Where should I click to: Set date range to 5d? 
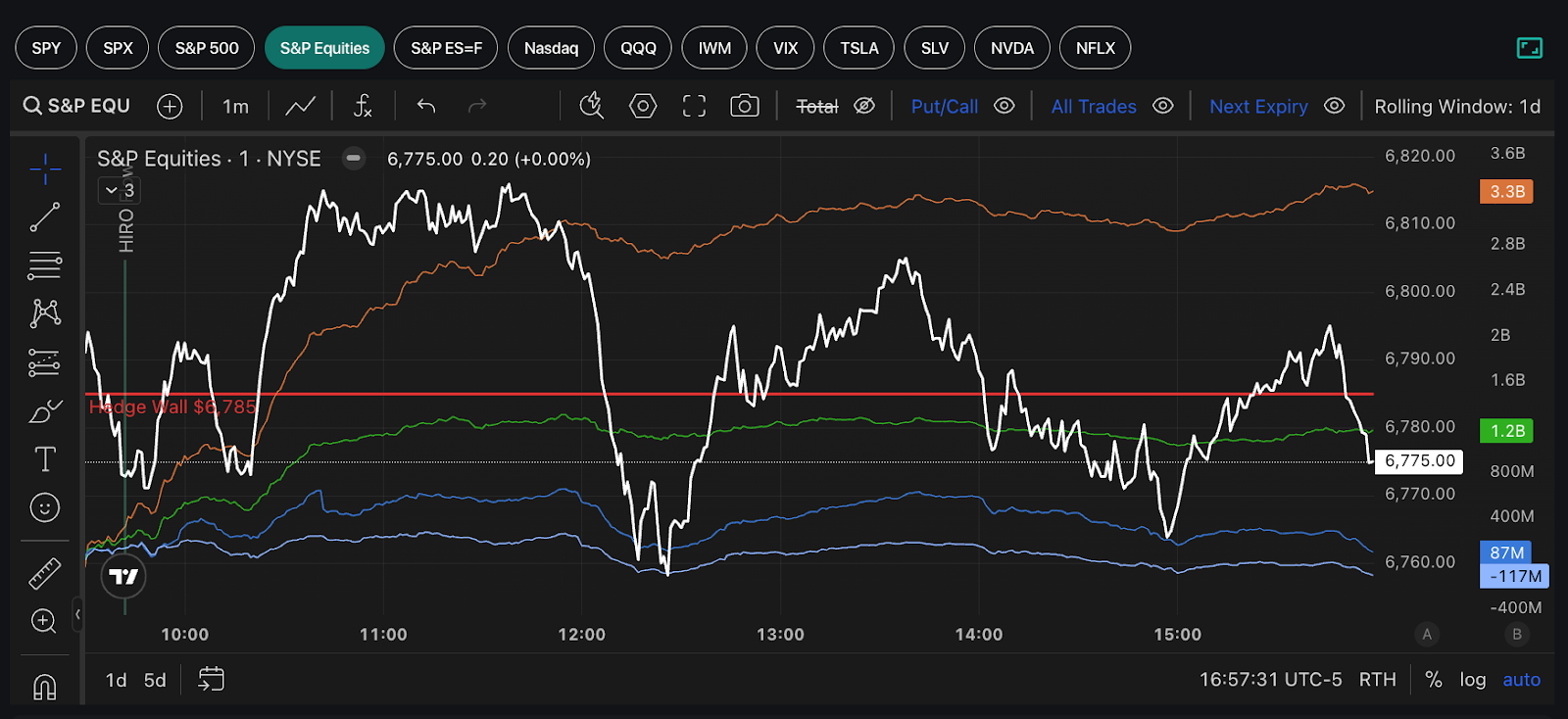click(x=155, y=679)
